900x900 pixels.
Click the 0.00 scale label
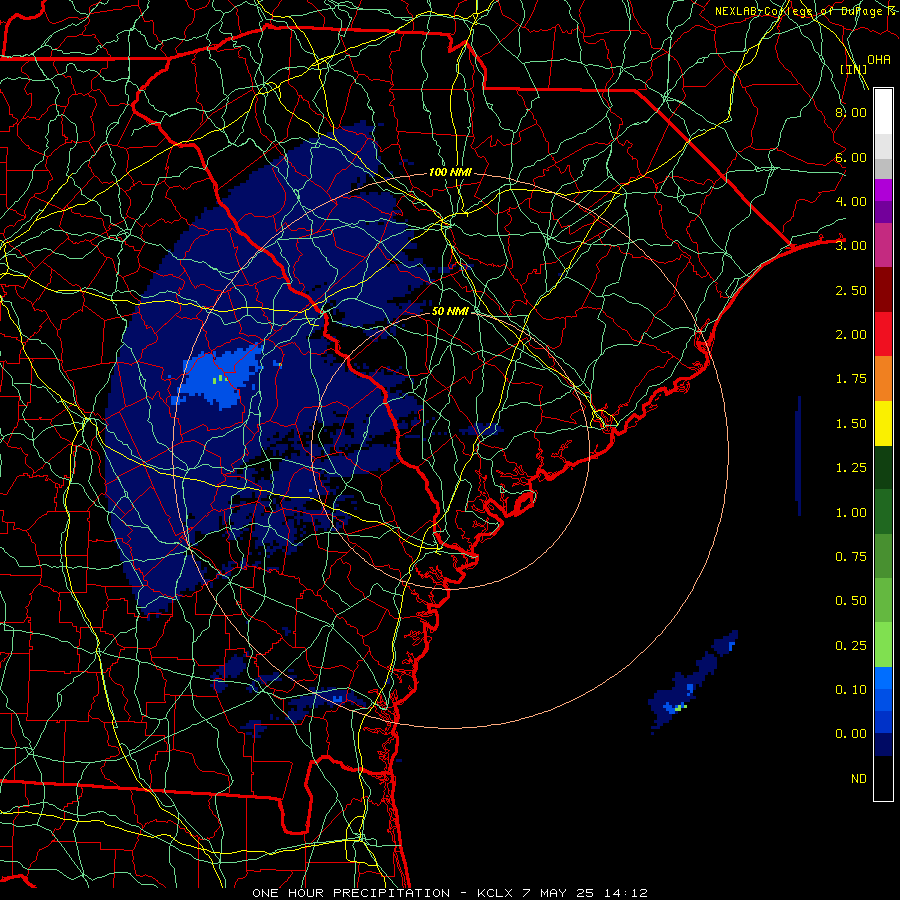[851, 734]
